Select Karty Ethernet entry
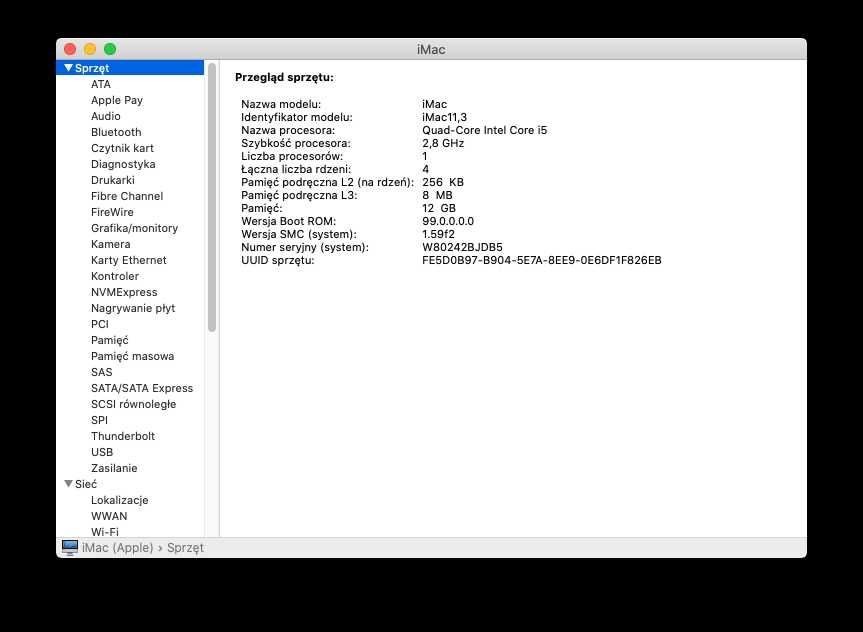Screen dimensions: 863x632 pyautogui.click(x=129, y=260)
